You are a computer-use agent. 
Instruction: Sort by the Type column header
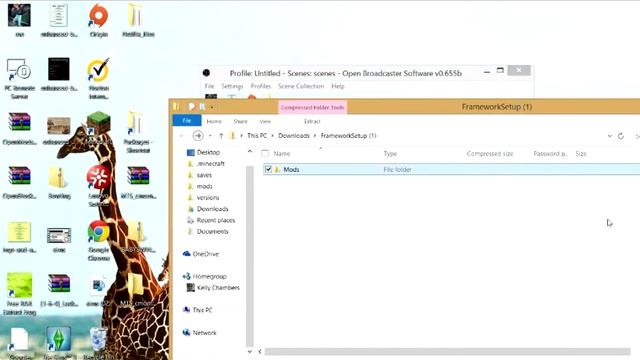pos(390,153)
